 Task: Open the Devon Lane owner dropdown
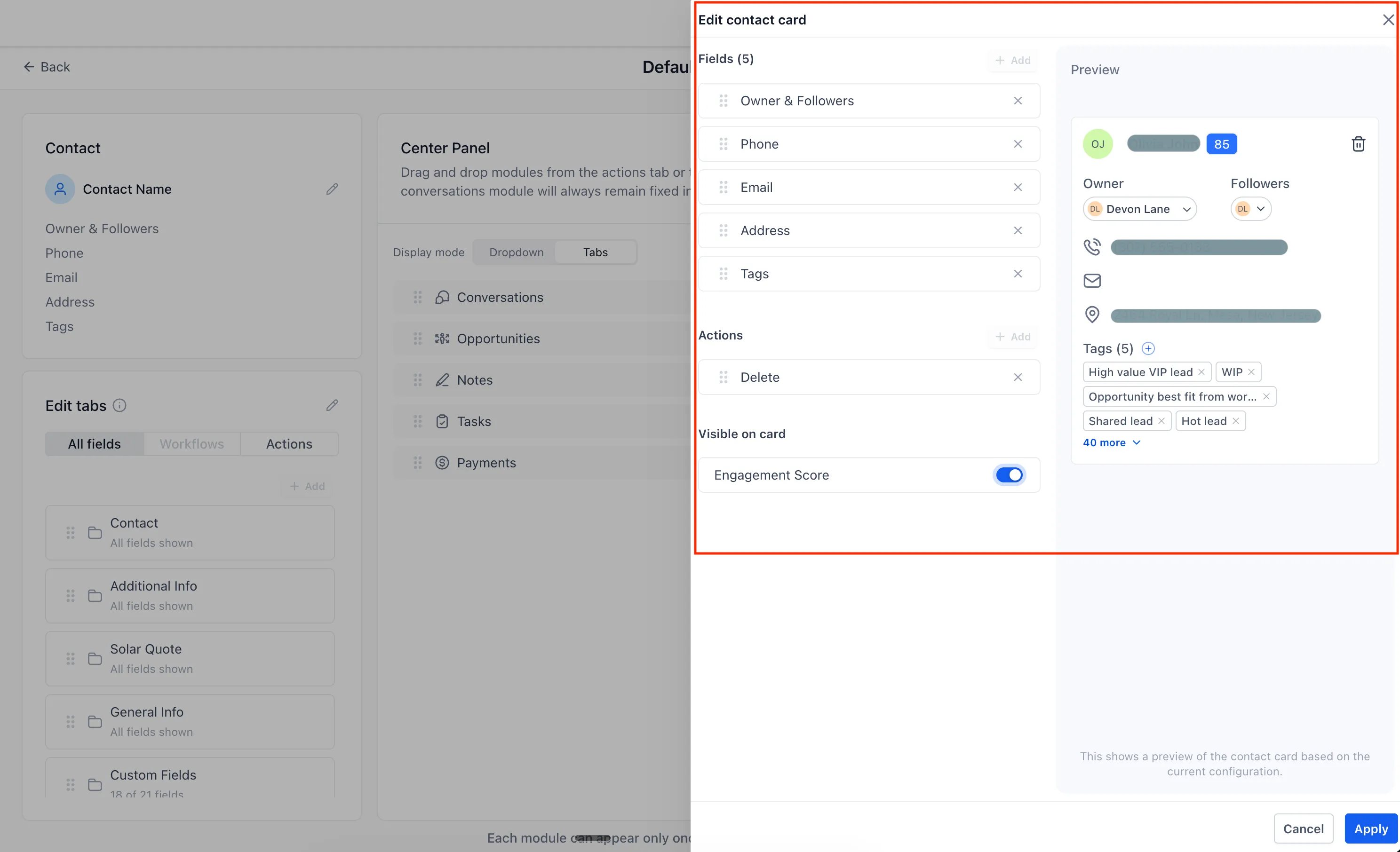click(x=1139, y=209)
